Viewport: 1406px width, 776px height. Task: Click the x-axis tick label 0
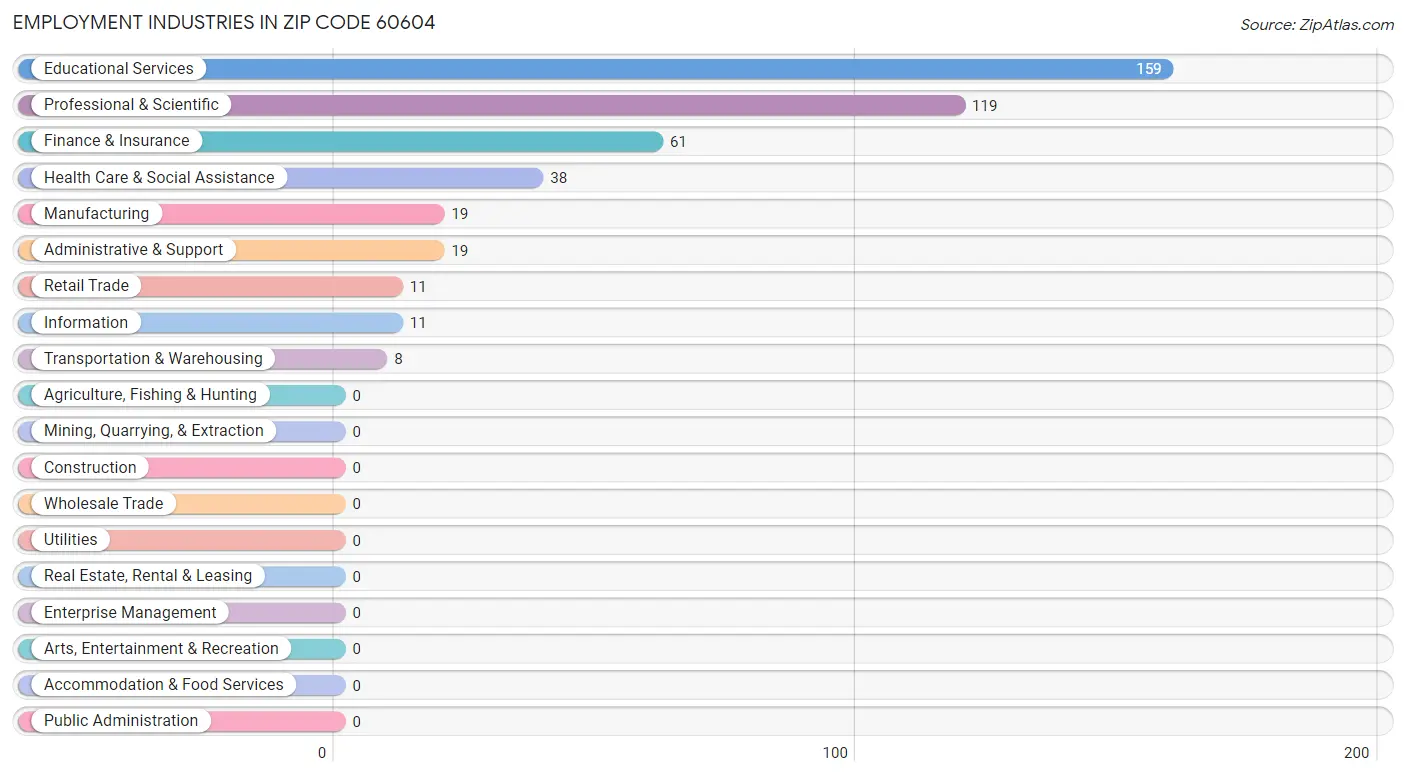pyautogui.click(x=322, y=753)
